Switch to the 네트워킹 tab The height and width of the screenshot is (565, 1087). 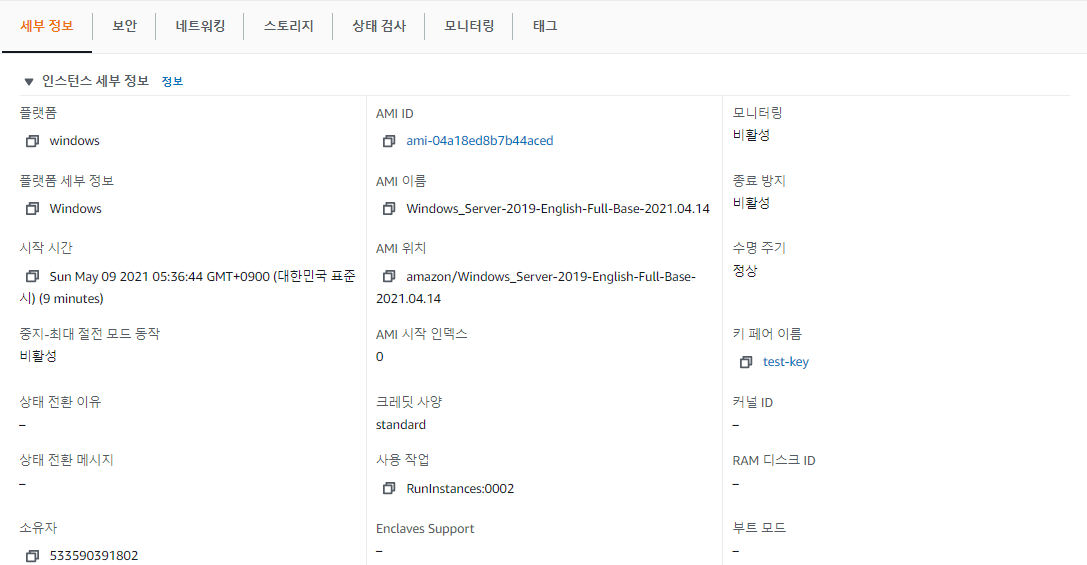click(200, 26)
